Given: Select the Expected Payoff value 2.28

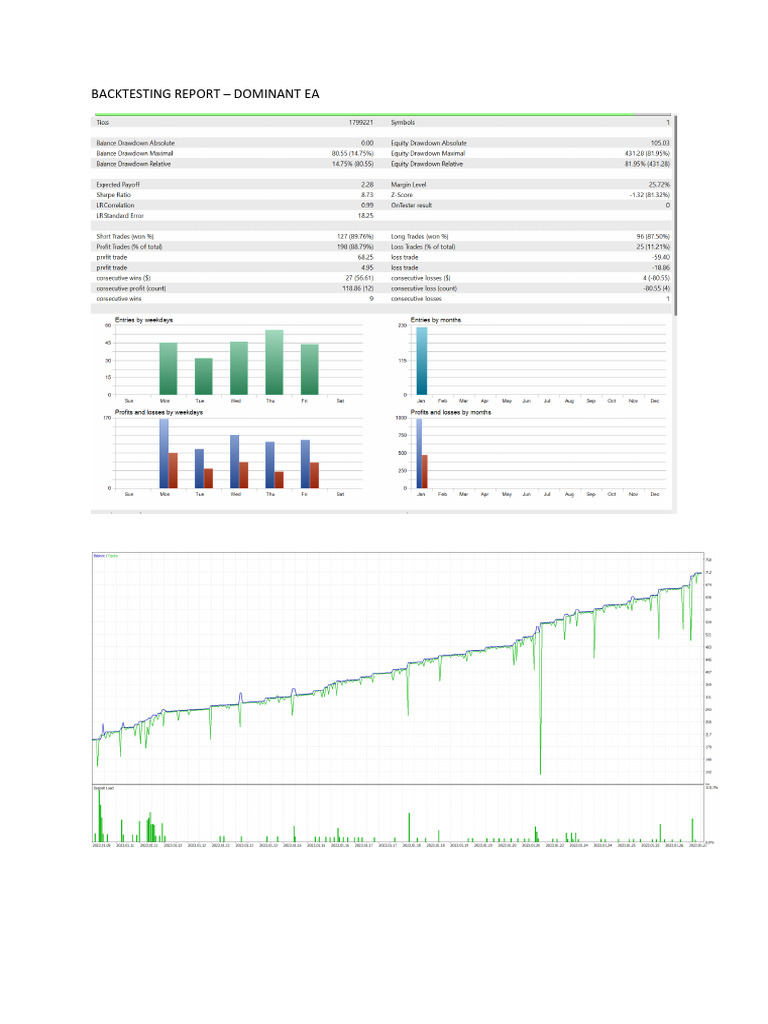Looking at the screenshot, I should [x=367, y=185].
